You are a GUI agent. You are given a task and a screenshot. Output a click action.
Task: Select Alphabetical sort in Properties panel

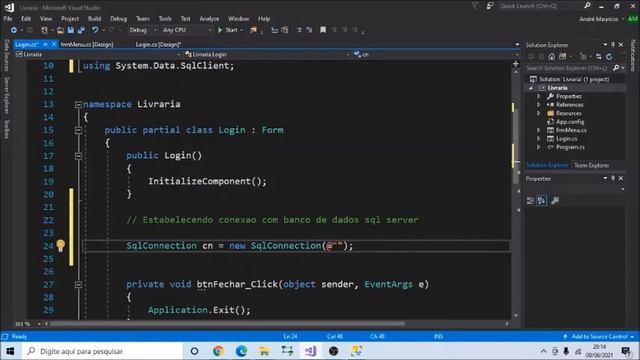[x=542, y=200]
